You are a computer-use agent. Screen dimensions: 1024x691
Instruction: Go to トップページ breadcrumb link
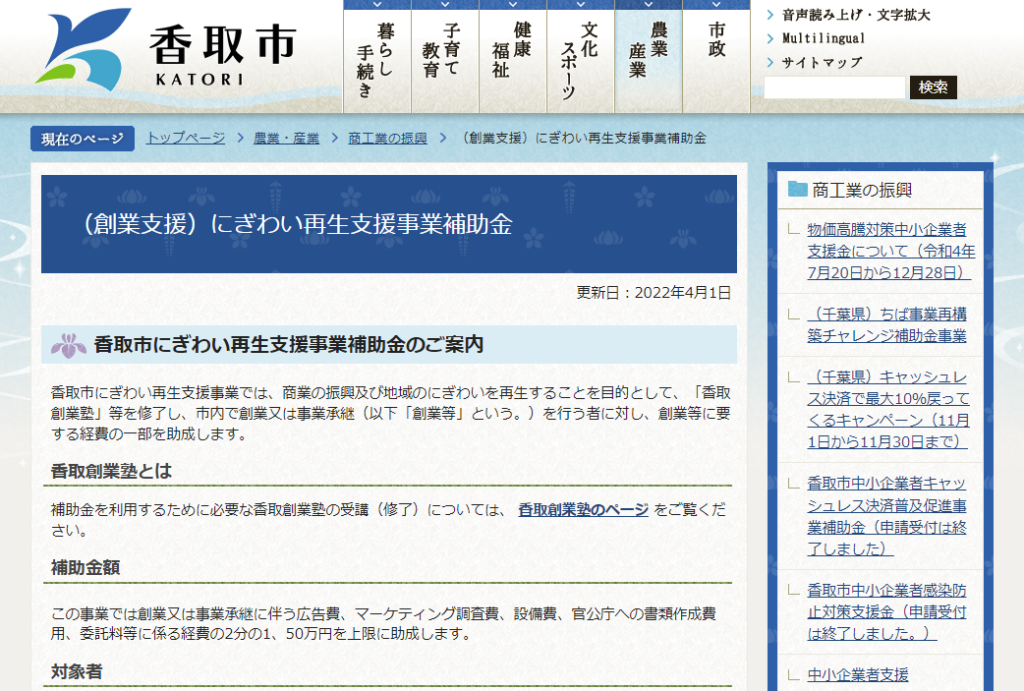tap(185, 138)
